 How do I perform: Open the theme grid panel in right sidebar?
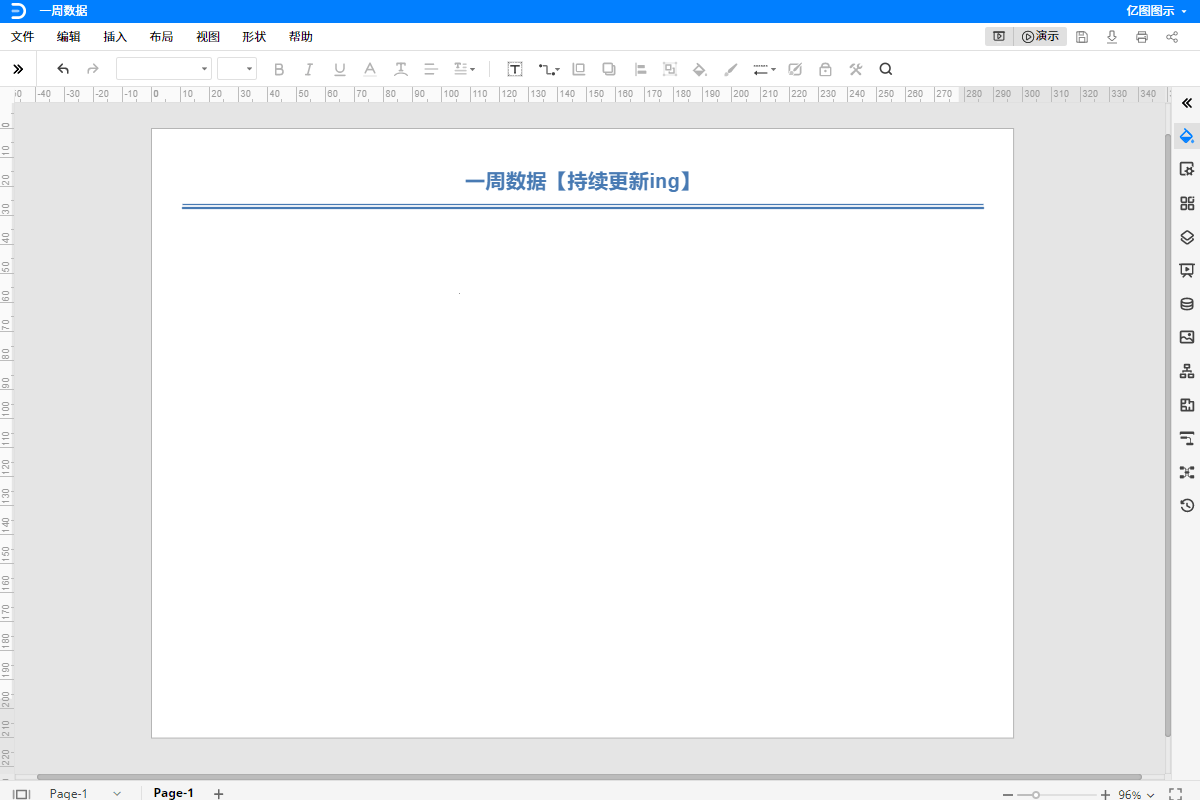click(1187, 203)
